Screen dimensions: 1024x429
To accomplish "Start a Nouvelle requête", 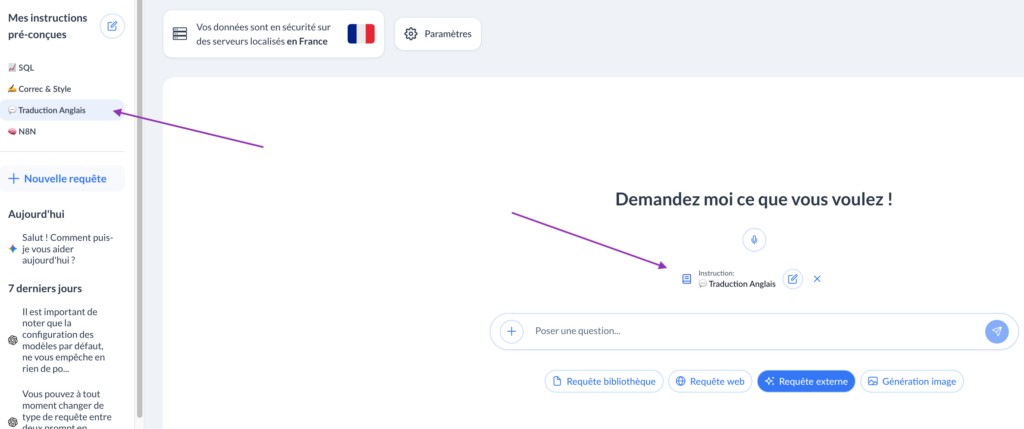I will [64, 179].
